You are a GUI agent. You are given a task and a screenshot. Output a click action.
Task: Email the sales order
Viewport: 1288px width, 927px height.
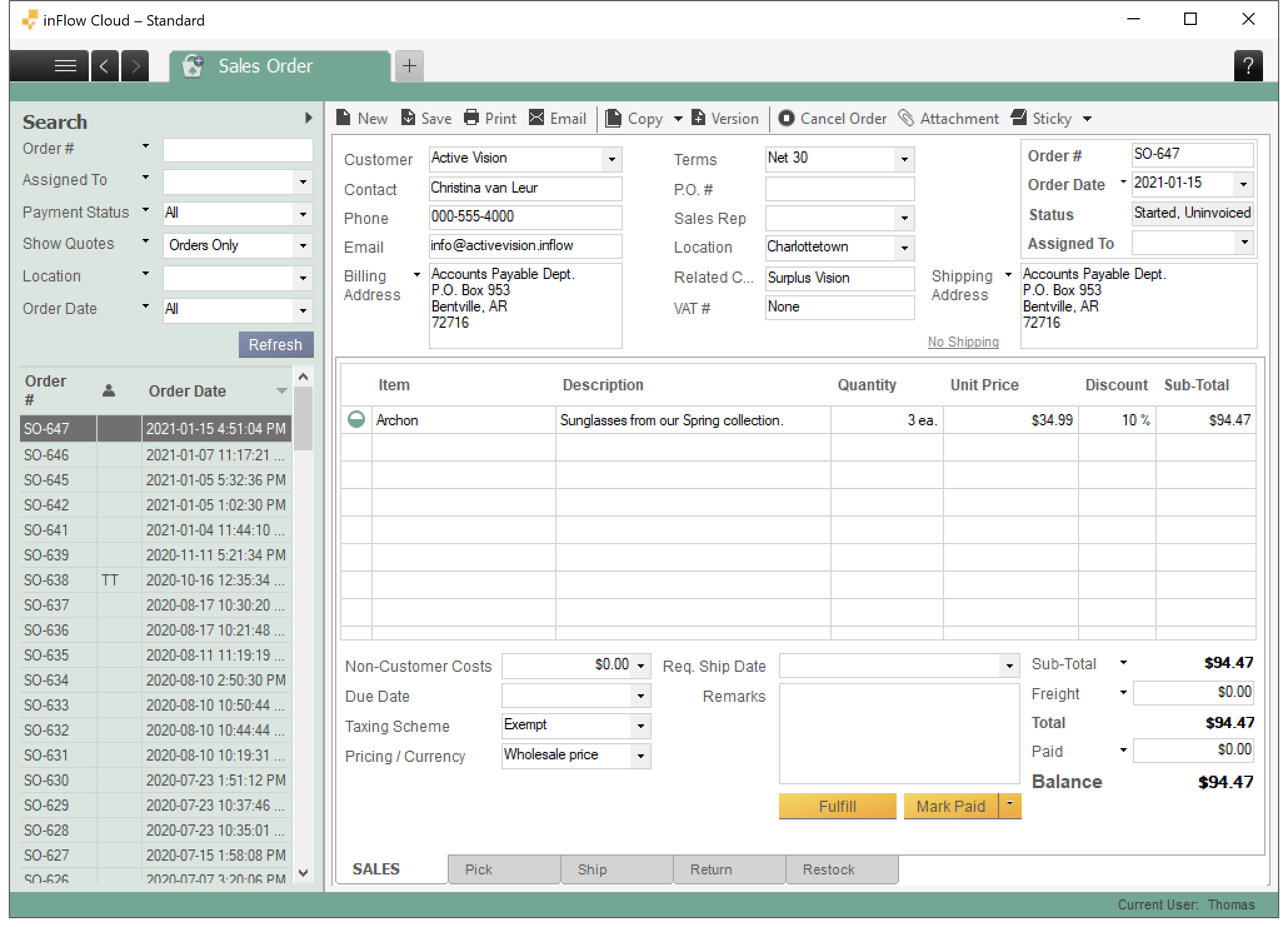[x=557, y=118]
